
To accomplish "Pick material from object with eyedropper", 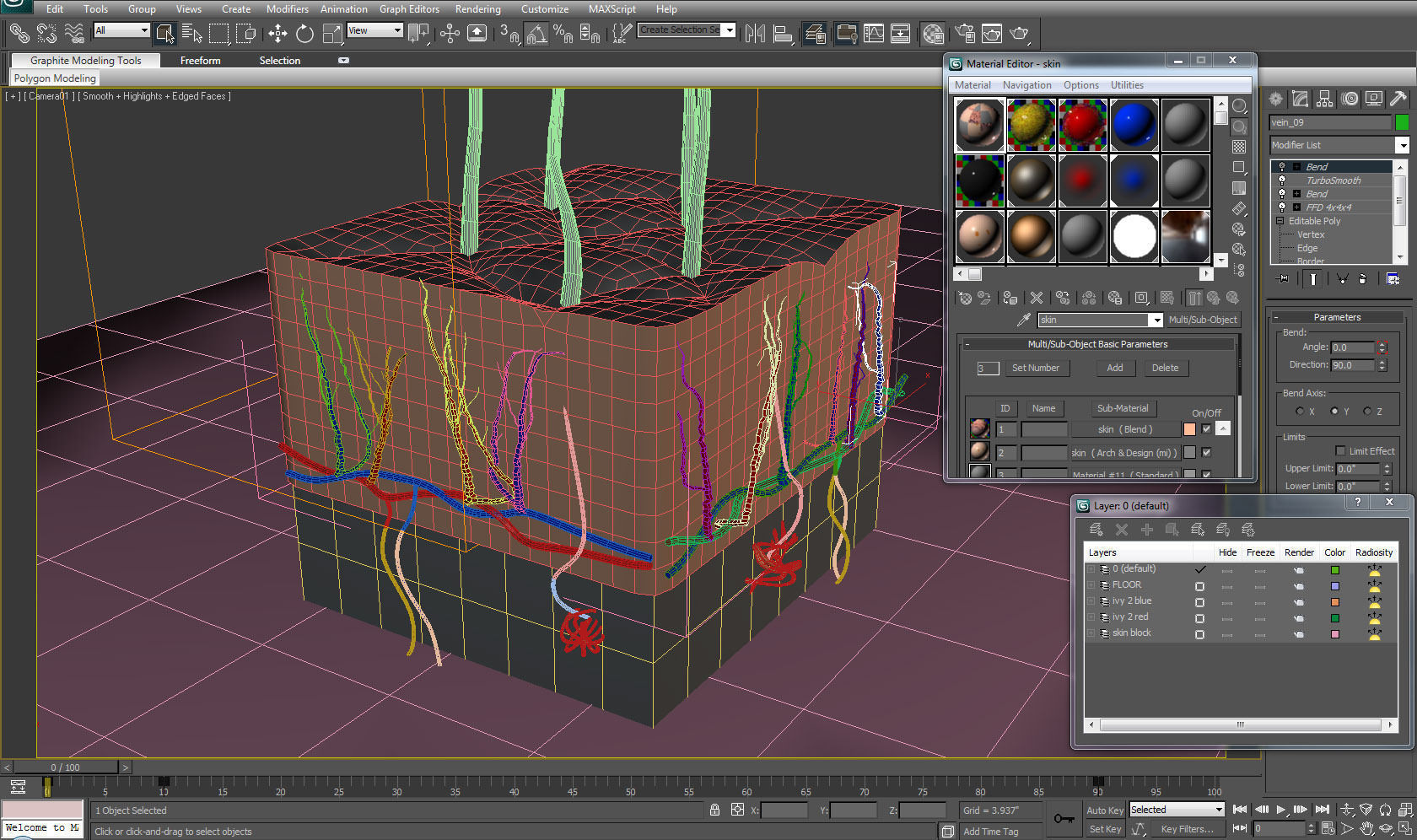I will point(1024,320).
